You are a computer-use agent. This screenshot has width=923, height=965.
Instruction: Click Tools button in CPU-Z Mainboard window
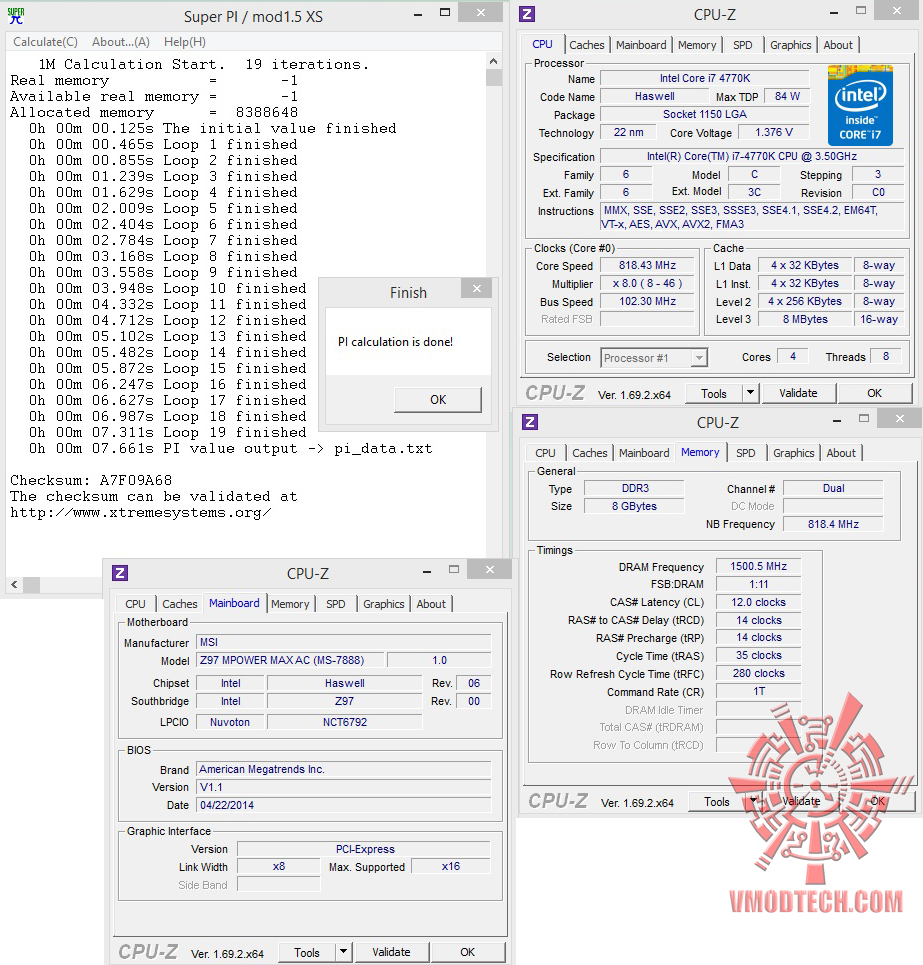point(306,953)
